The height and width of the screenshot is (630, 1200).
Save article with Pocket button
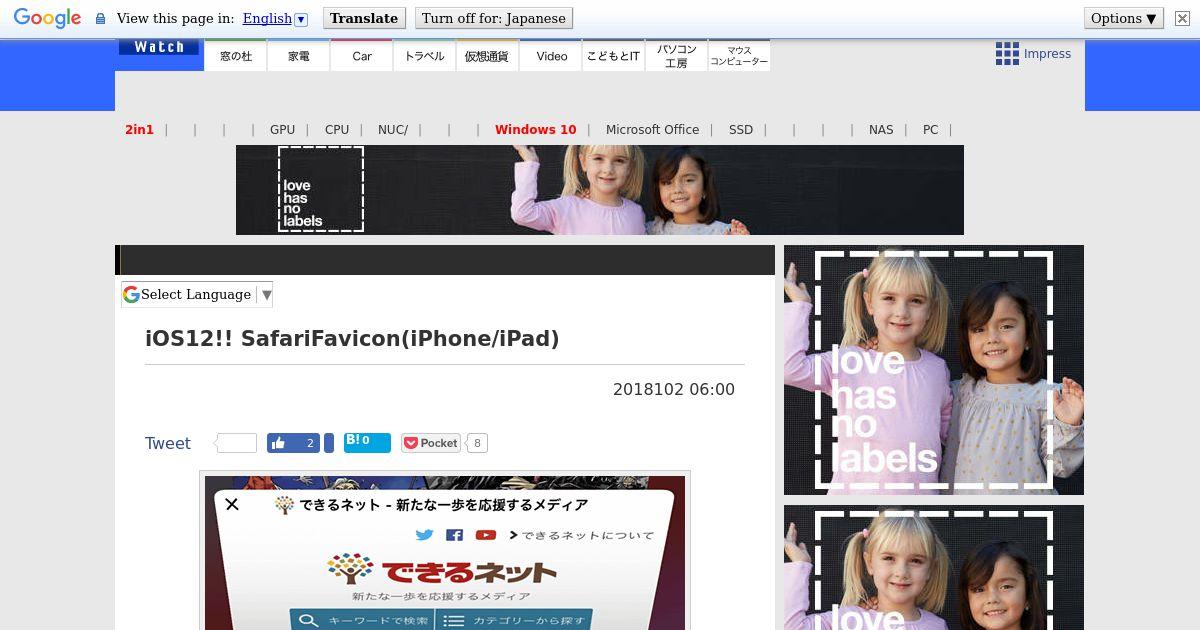pyautogui.click(x=430, y=443)
